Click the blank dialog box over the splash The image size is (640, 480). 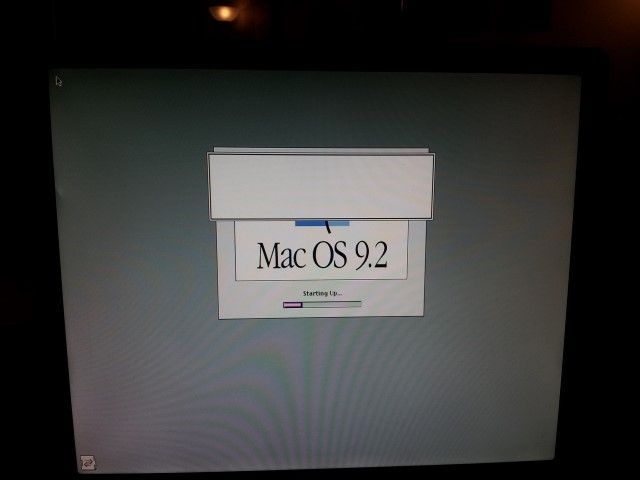[x=321, y=187]
